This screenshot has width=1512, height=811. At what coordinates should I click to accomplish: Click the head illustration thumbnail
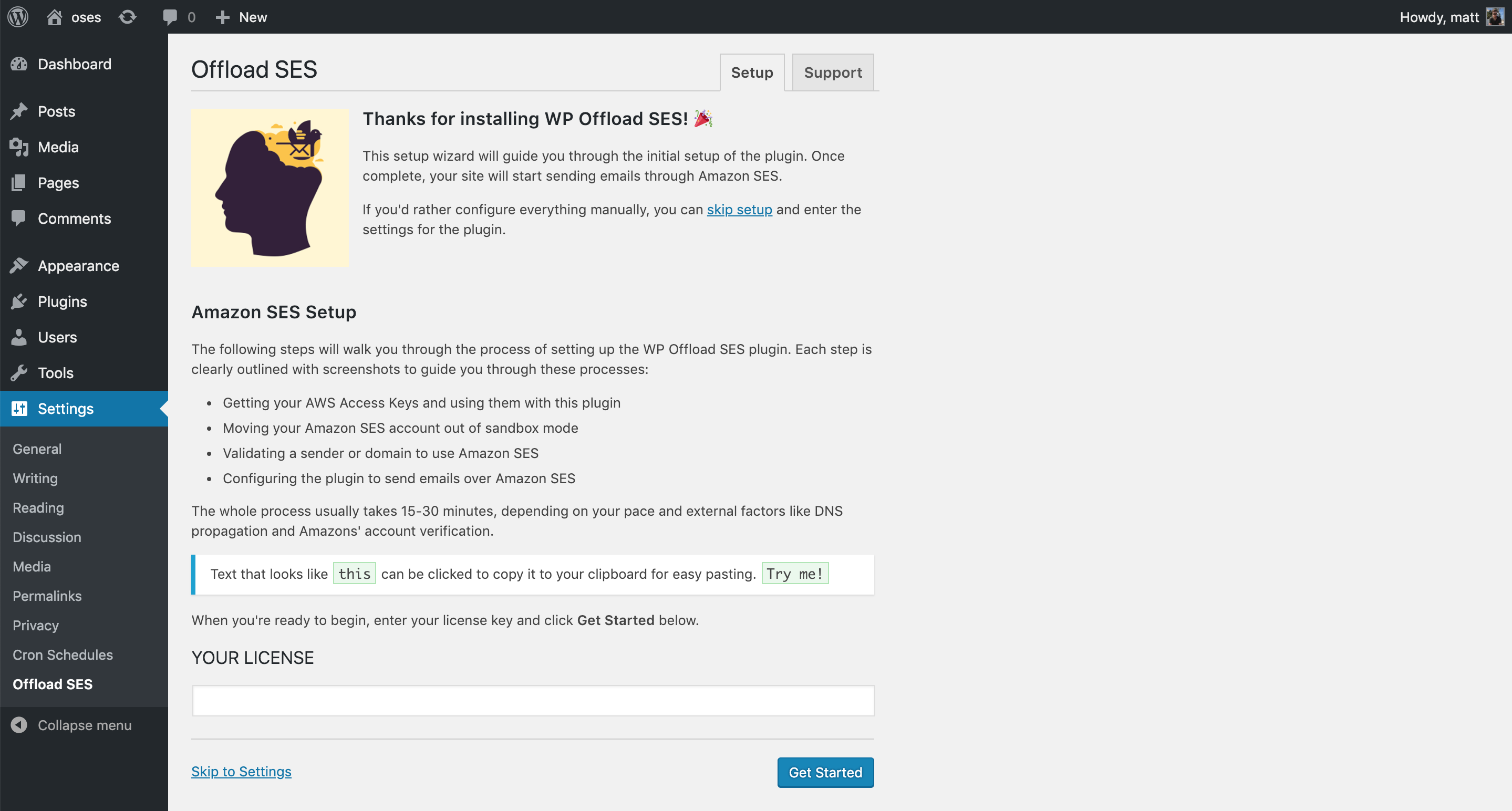(270, 188)
